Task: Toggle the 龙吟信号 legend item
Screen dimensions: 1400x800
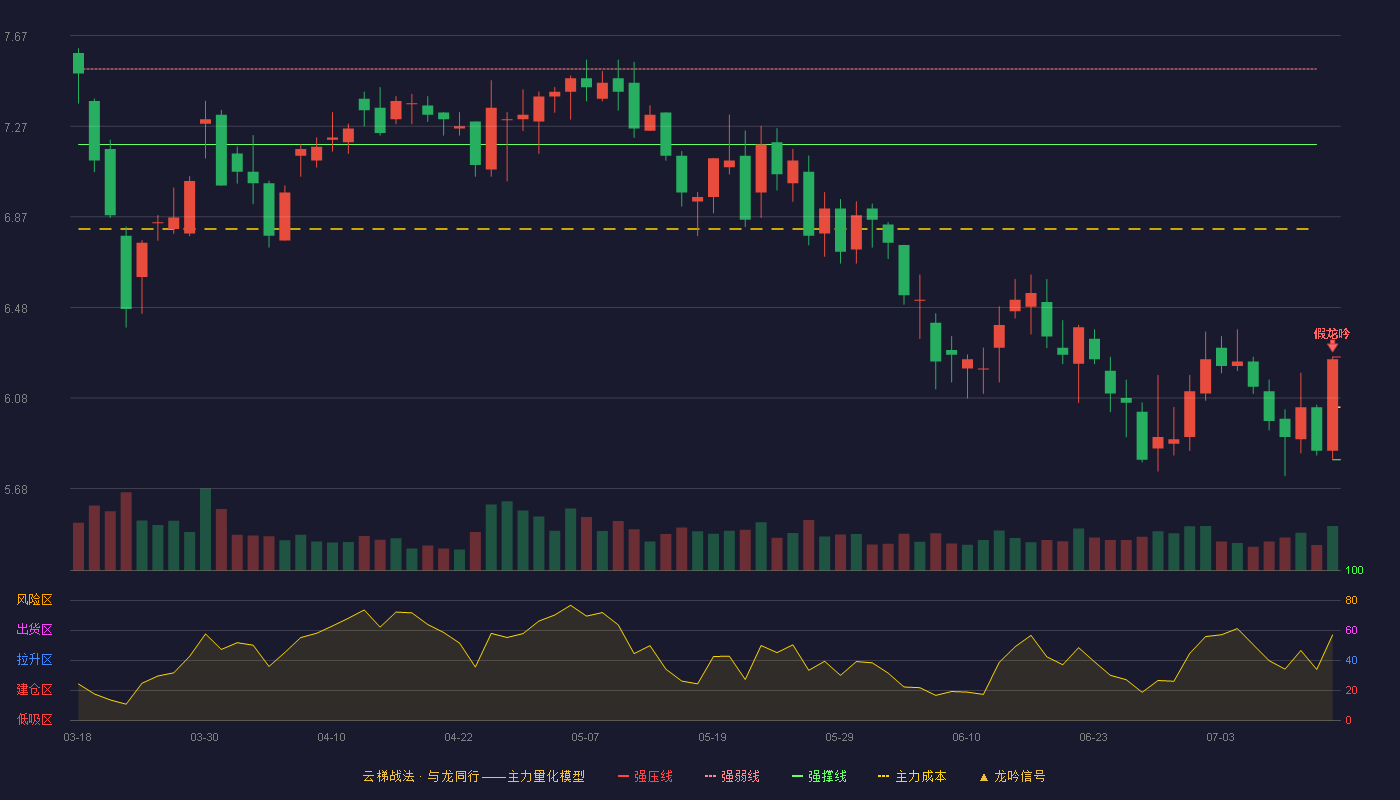Action: [x=1012, y=776]
